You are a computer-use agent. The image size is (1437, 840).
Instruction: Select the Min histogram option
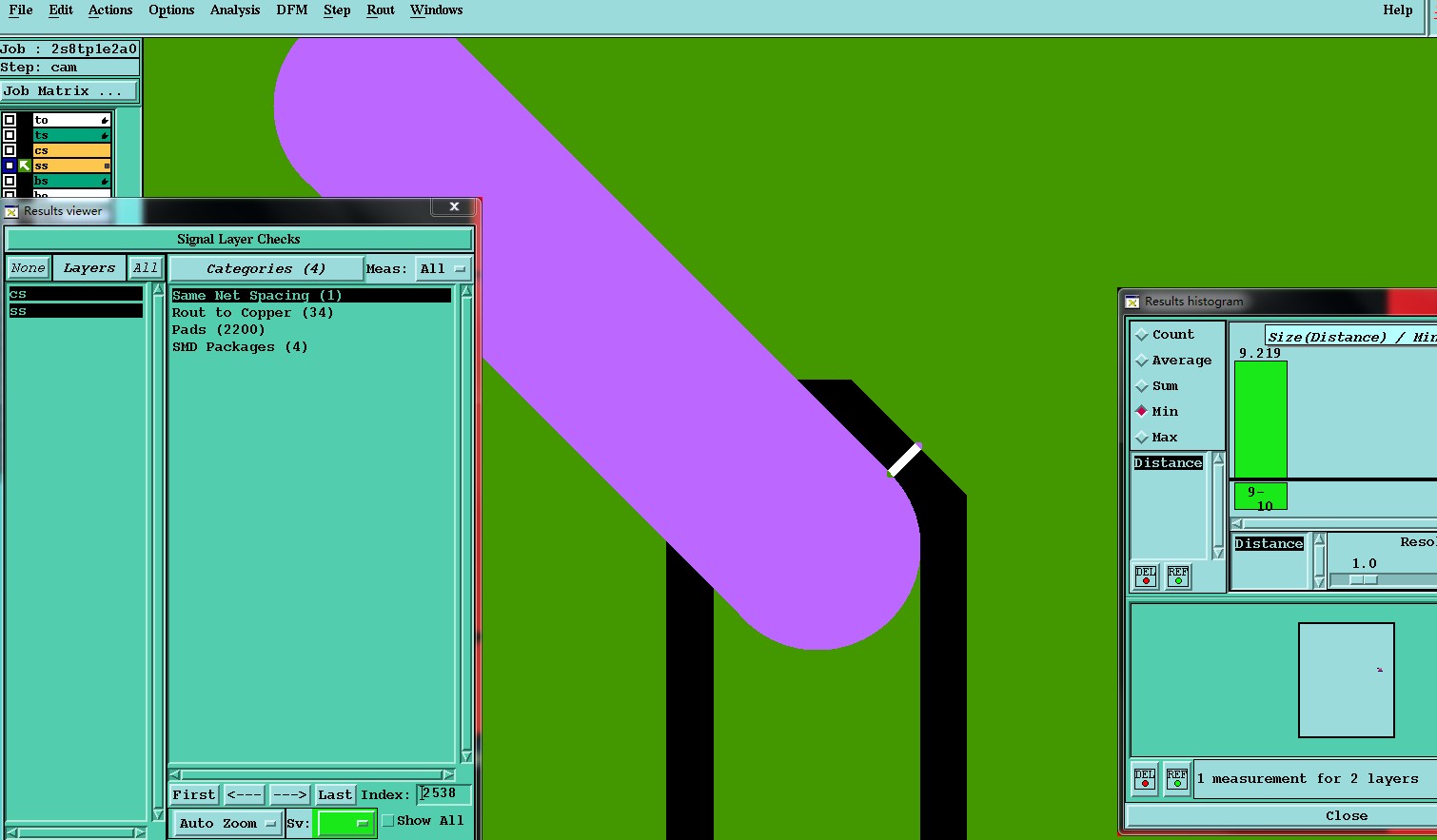pyautogui.click(x=1142, y=412)
